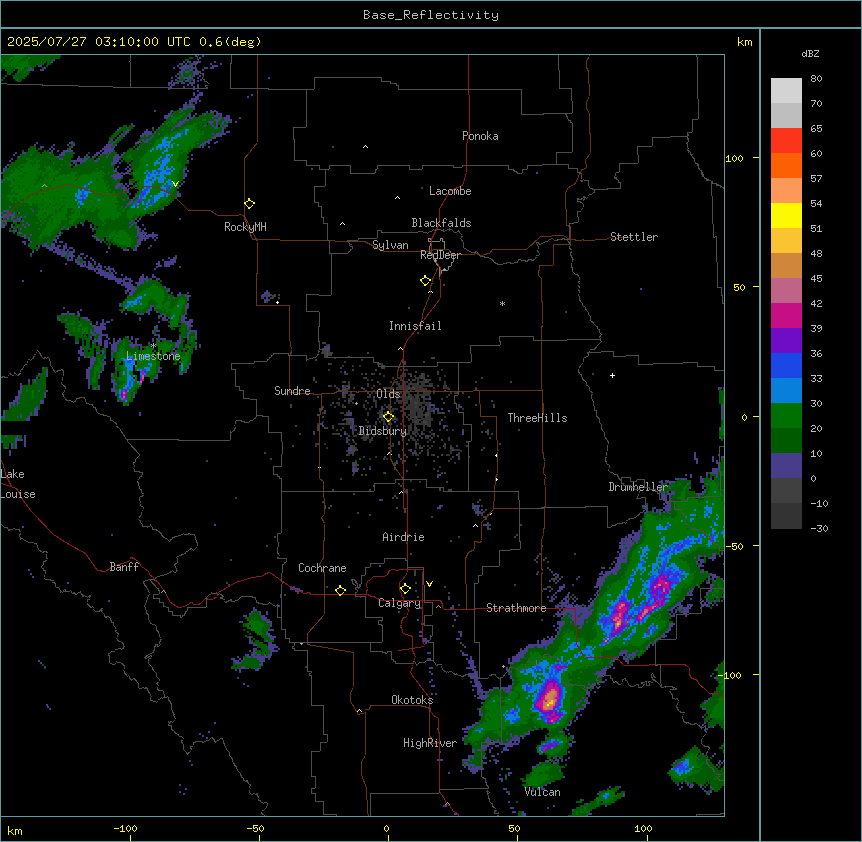
Task: Pick the 39 dBZ magenta legend swatch
Action: (786, 315)
